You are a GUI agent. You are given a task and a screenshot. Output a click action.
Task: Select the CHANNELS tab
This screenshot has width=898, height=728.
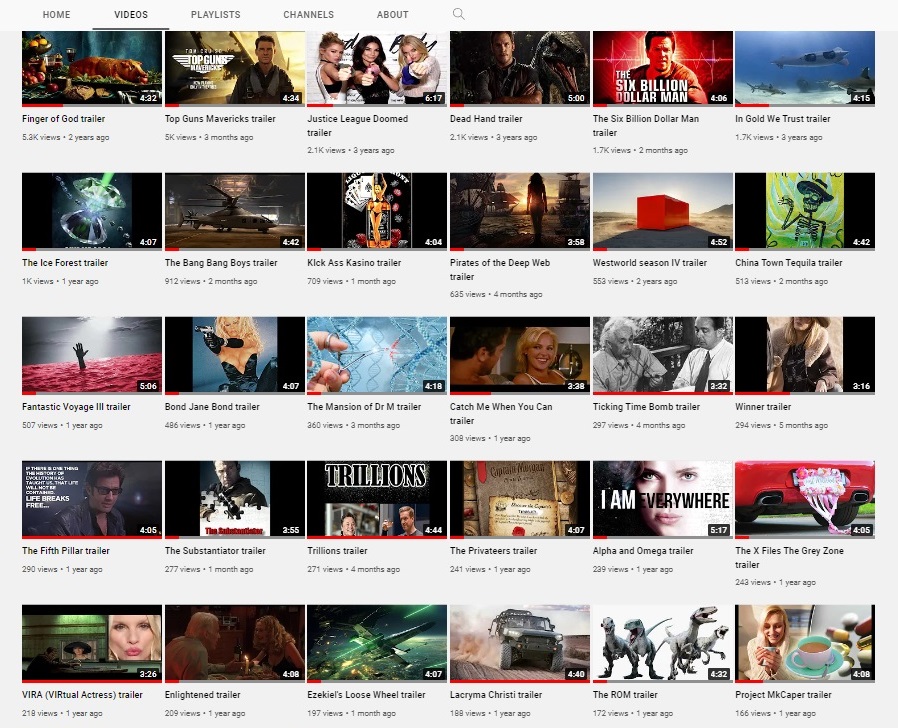[x=308, y=15]
